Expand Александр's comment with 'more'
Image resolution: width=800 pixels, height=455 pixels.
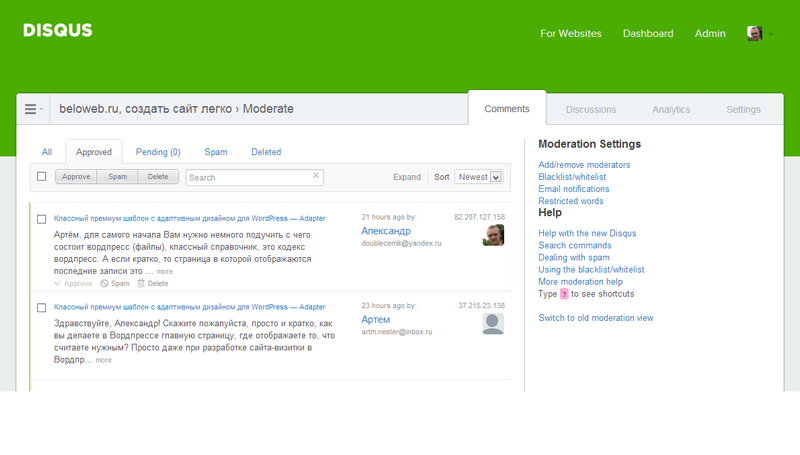pos(164,272)
